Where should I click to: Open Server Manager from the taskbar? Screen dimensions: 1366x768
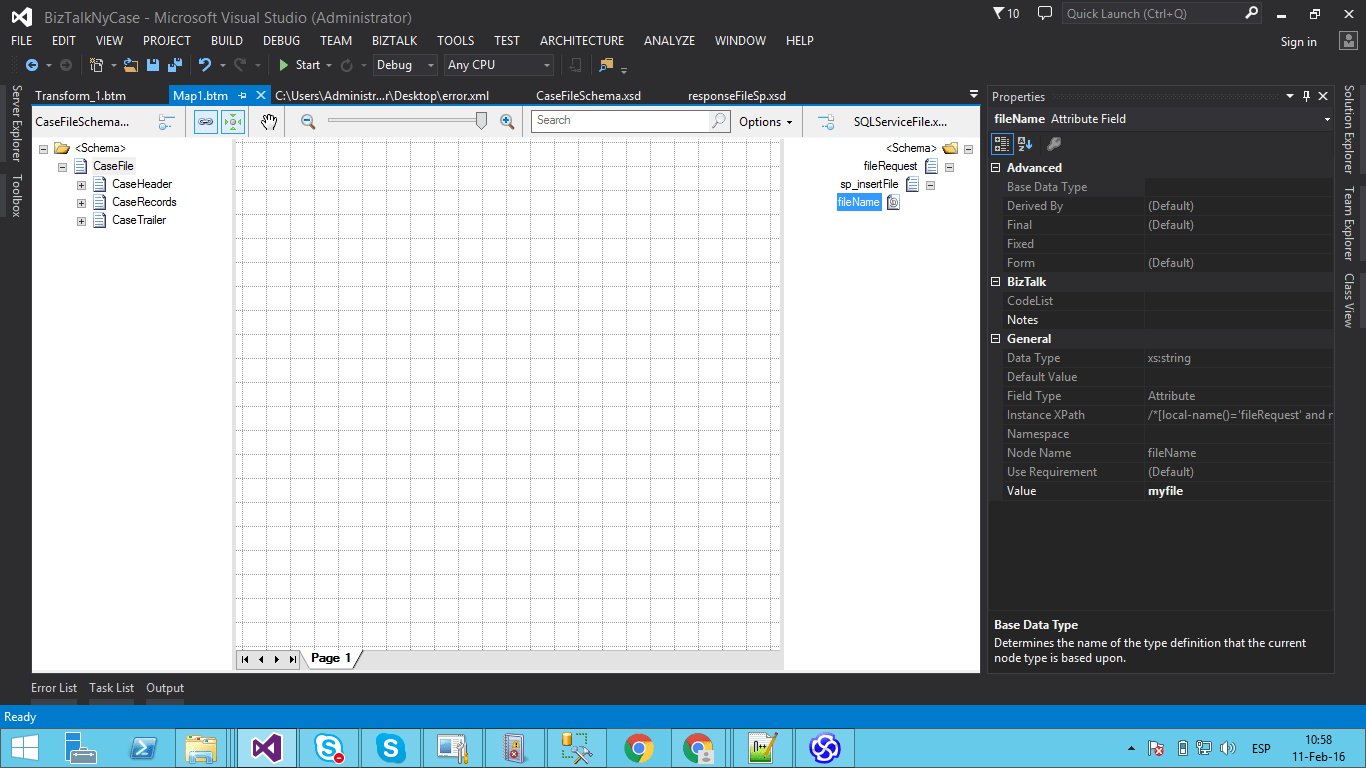click(x=81, y=748)
